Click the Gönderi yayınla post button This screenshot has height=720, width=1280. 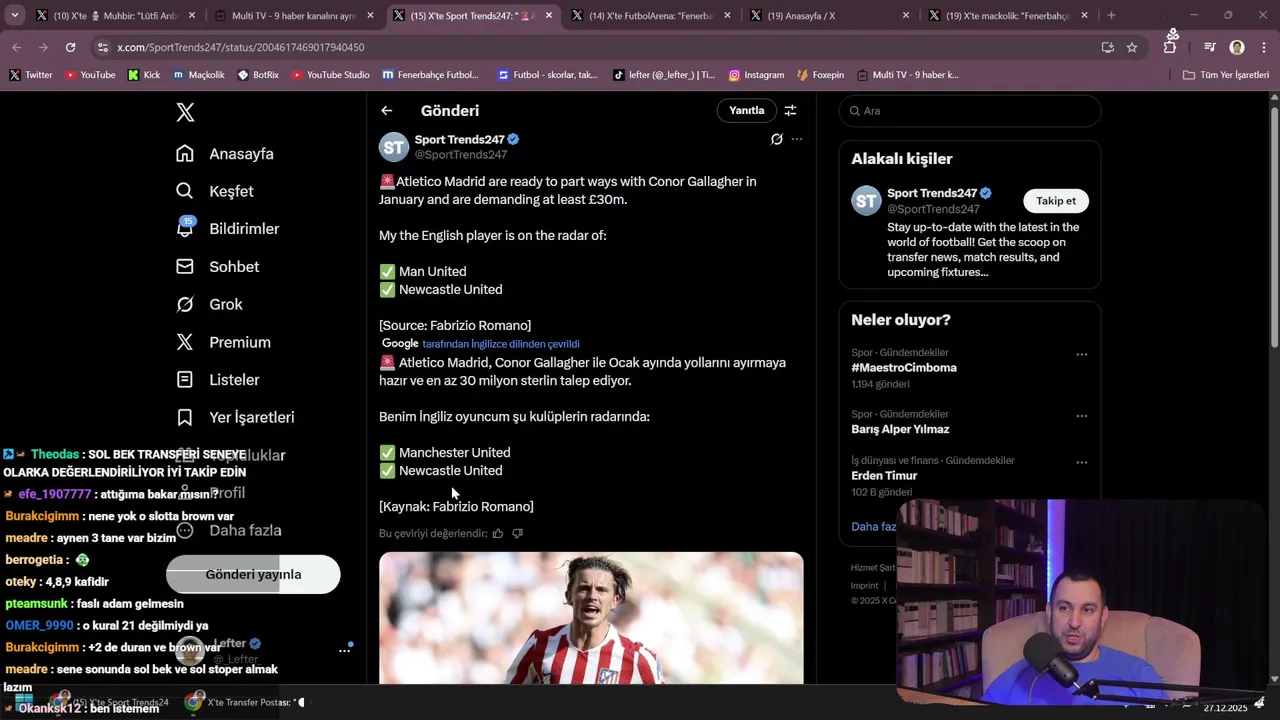[x=253, y=575]
